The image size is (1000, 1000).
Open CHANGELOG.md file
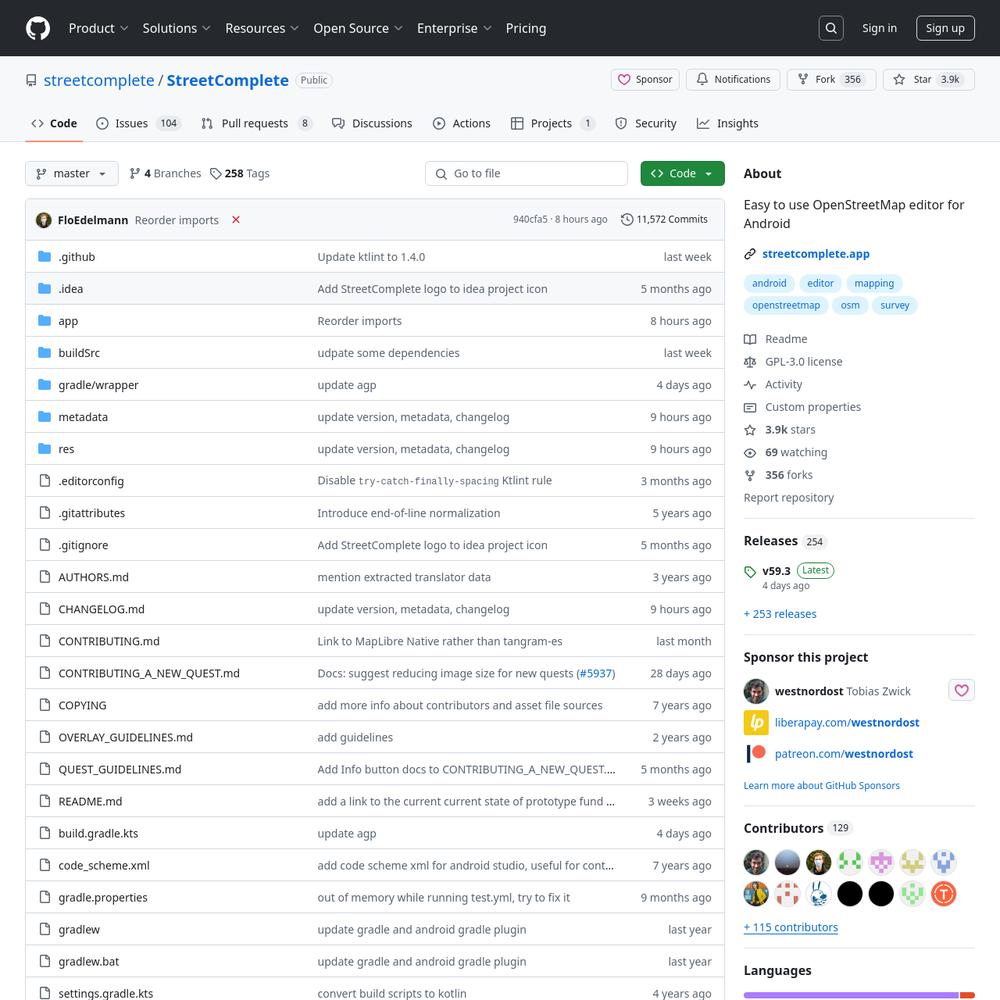click(x=101, y=609)
